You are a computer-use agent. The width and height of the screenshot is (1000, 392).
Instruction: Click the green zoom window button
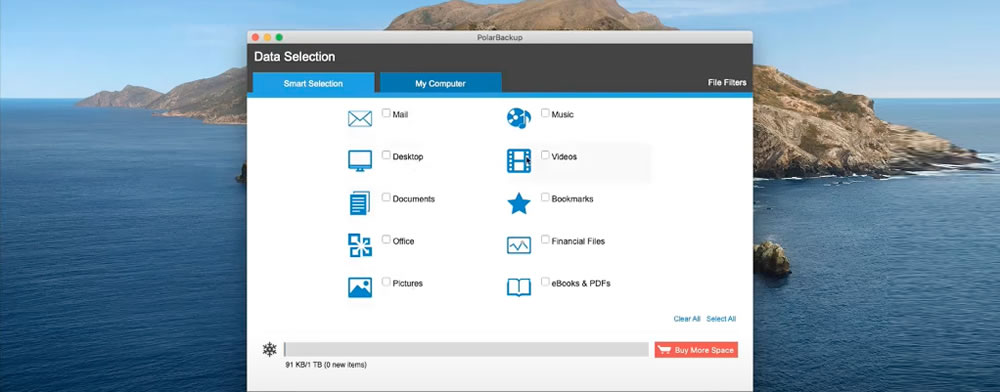point(279,38)
